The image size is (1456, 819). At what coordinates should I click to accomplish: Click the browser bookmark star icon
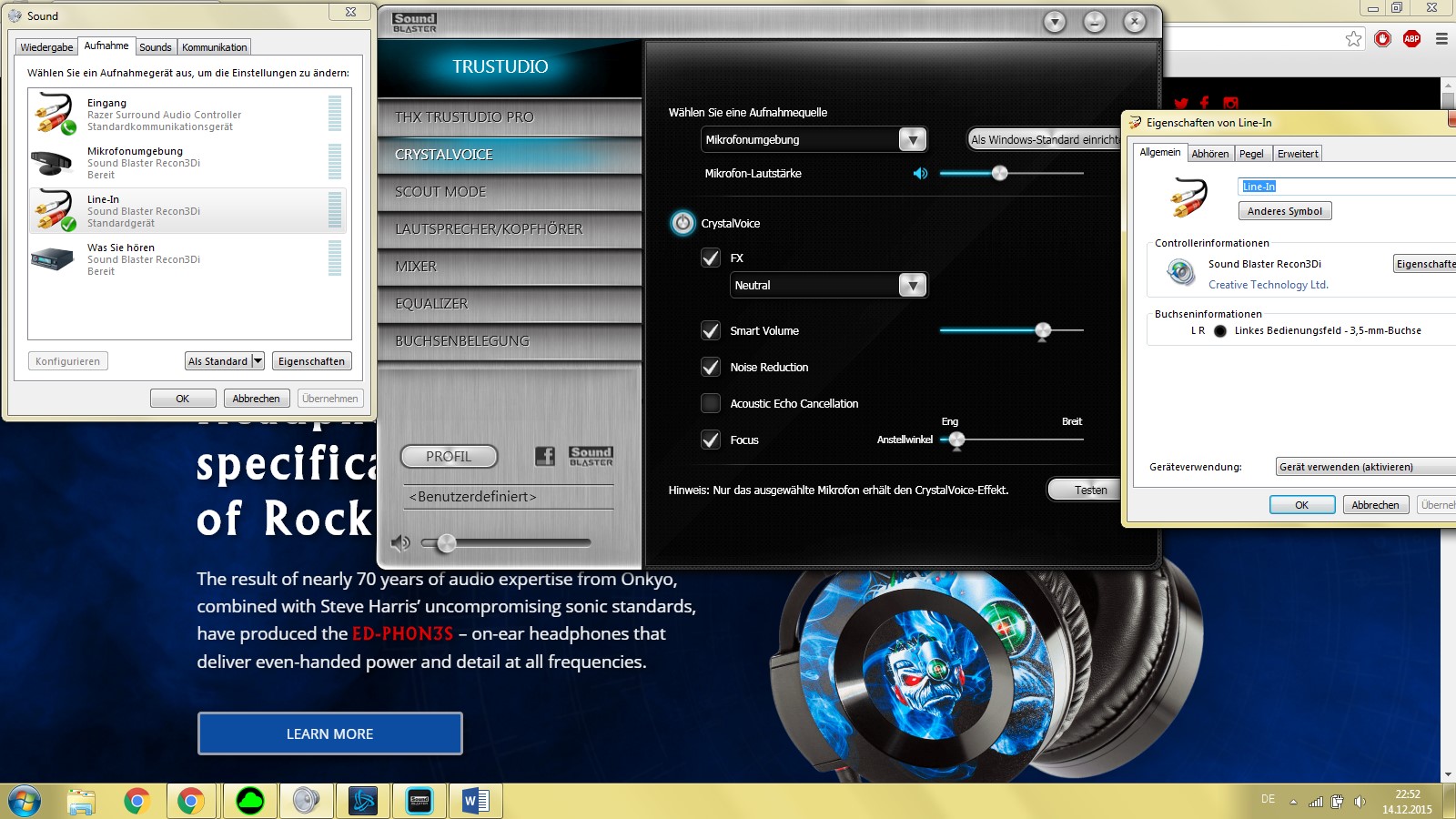click(1354, 38)
